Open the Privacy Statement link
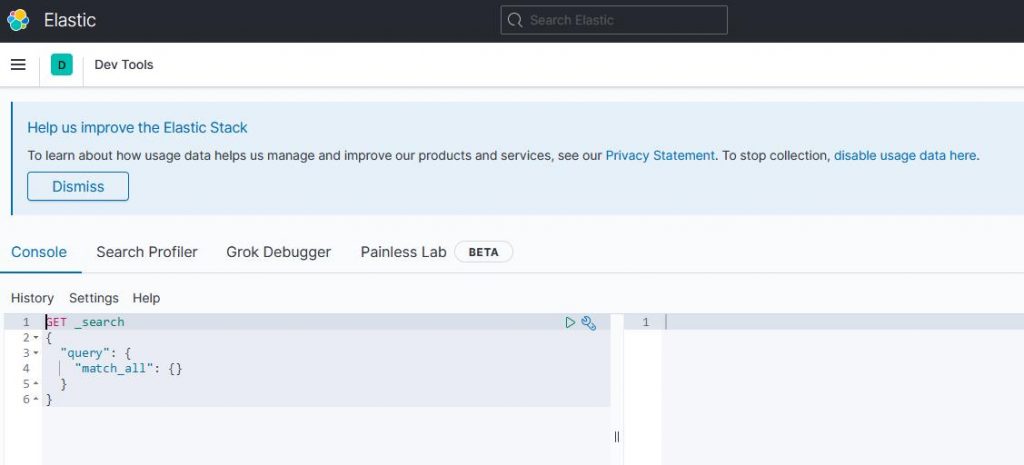Screen dimensions: 1024x465 [x=660, y=155]
